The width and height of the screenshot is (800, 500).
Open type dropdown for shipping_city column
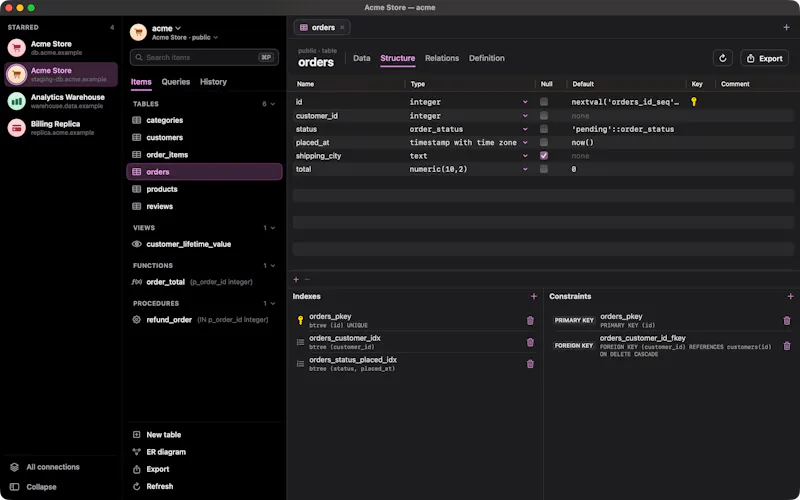[x=525, y=156]
